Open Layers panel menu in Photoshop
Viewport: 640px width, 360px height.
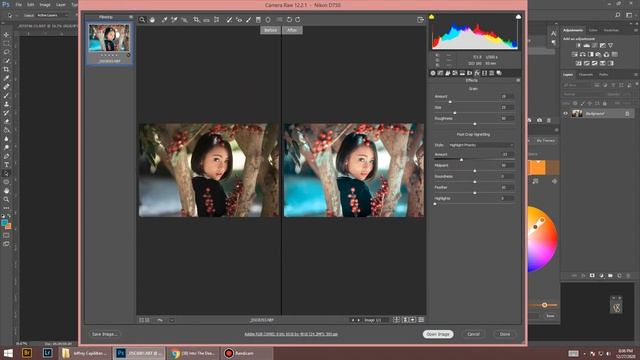click(x=636, y=75)
